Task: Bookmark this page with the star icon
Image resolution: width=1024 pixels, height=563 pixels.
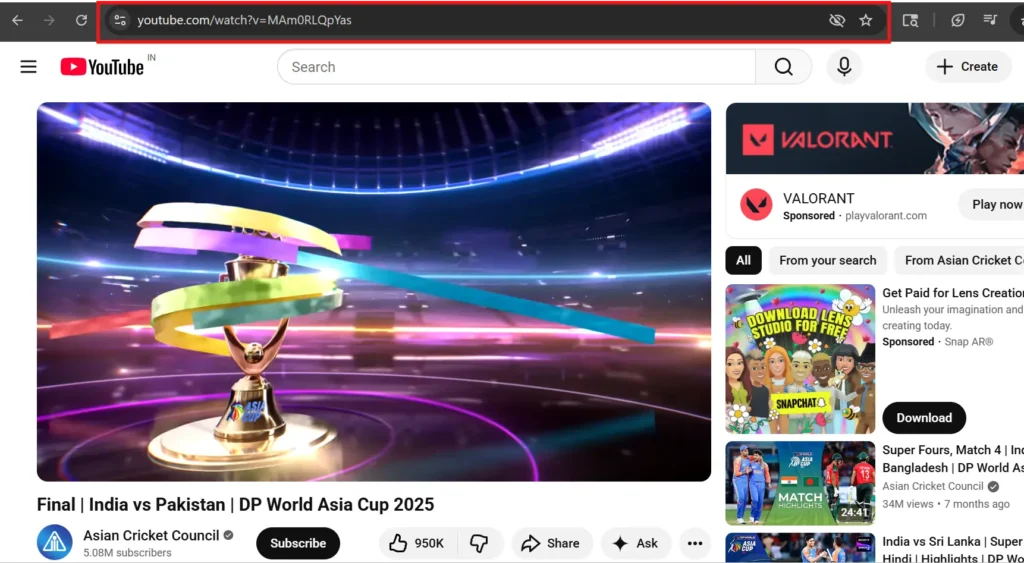Action: click(x=866, y=20)
